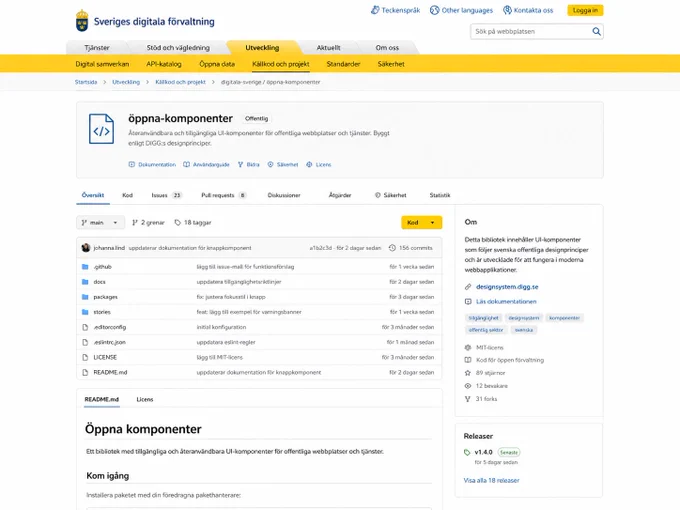Select the Tjänster main tab

click(97, 48)
